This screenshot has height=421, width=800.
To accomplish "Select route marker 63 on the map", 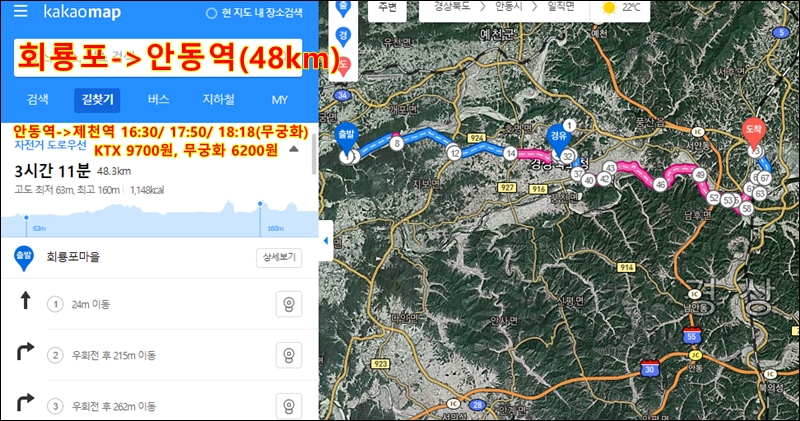I will point(760,193).
